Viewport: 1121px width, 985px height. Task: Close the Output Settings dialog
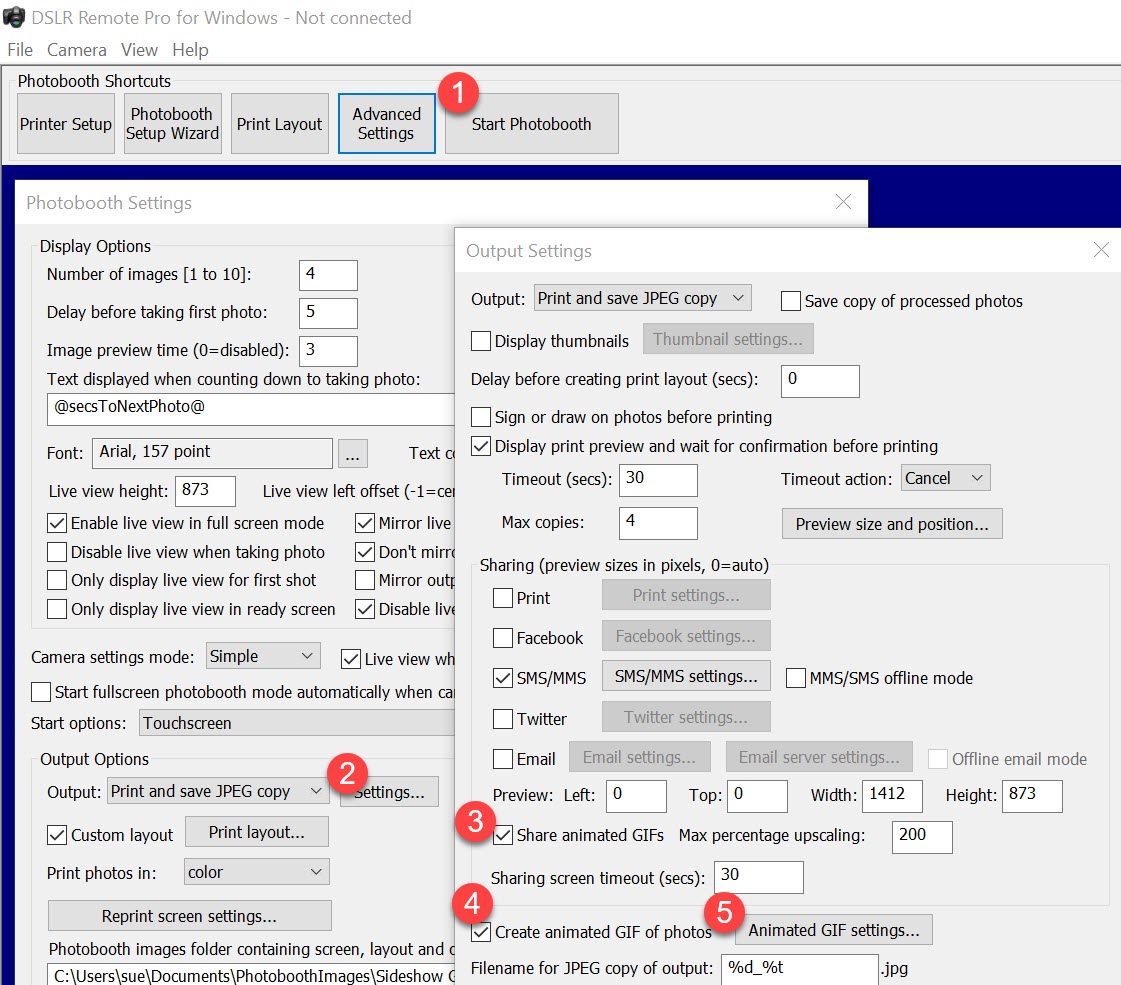1101,249
